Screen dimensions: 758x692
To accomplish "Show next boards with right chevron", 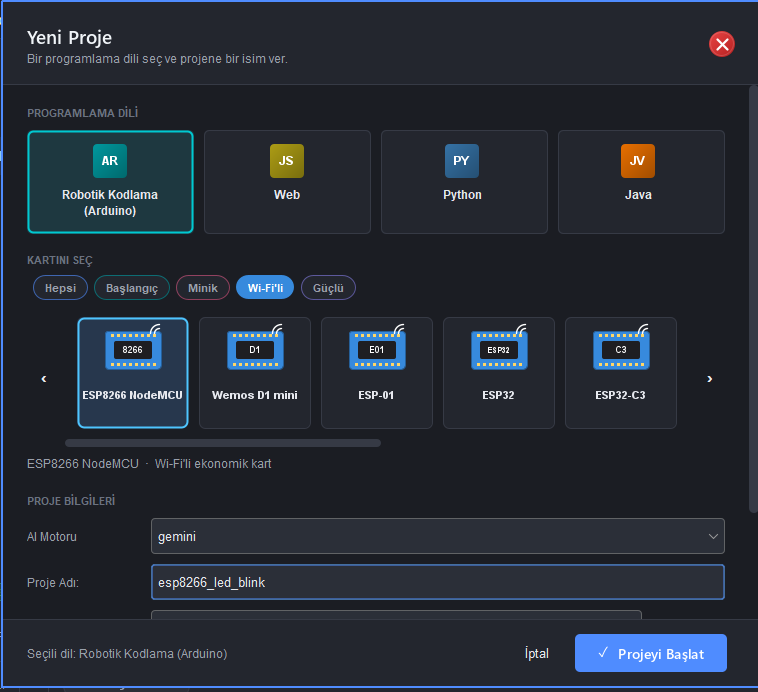I will (709, 379).
